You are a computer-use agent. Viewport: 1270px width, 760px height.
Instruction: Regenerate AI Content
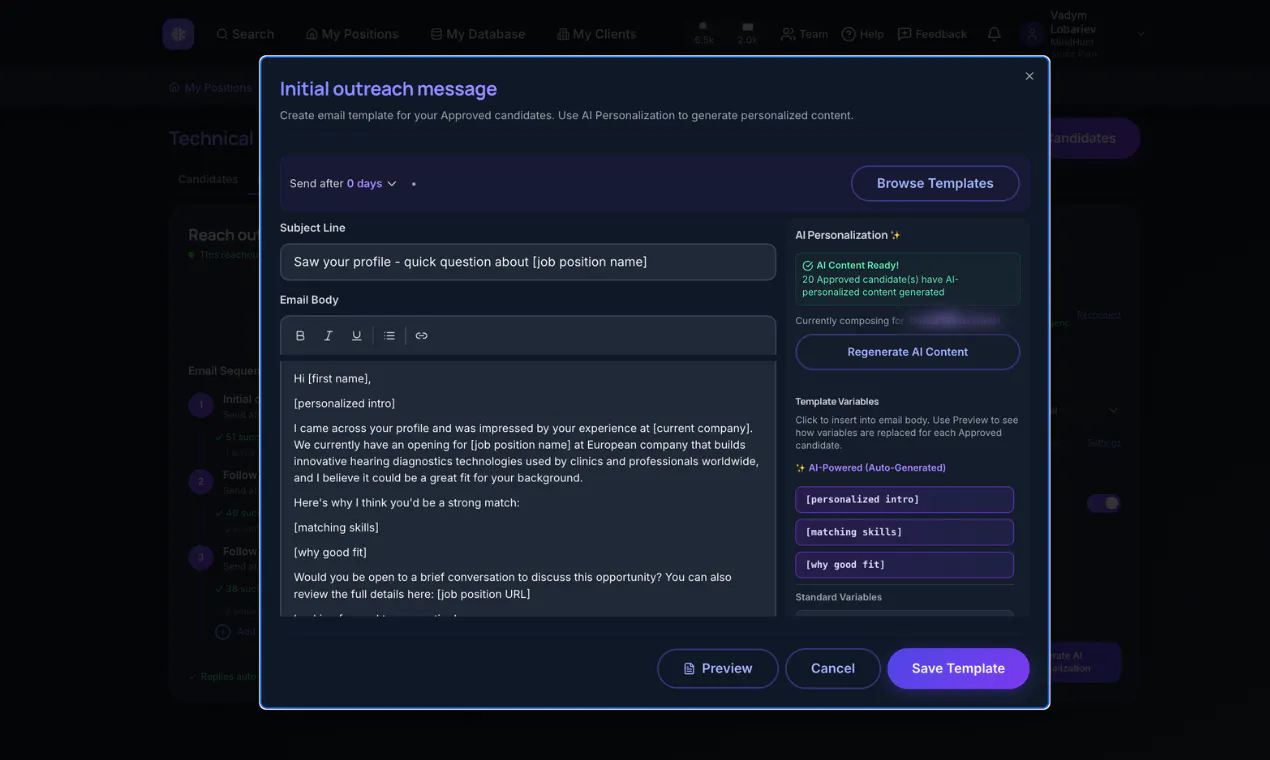(907, 352)
